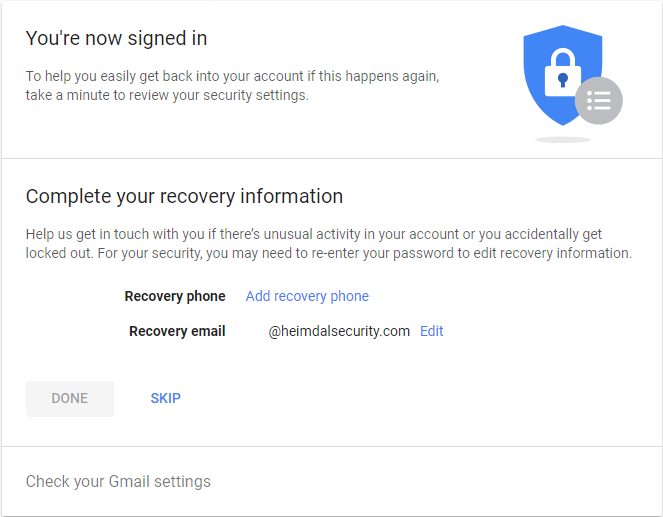Click the "You're now signed in" heading
663x517 pixels.
tap(116, 38)
